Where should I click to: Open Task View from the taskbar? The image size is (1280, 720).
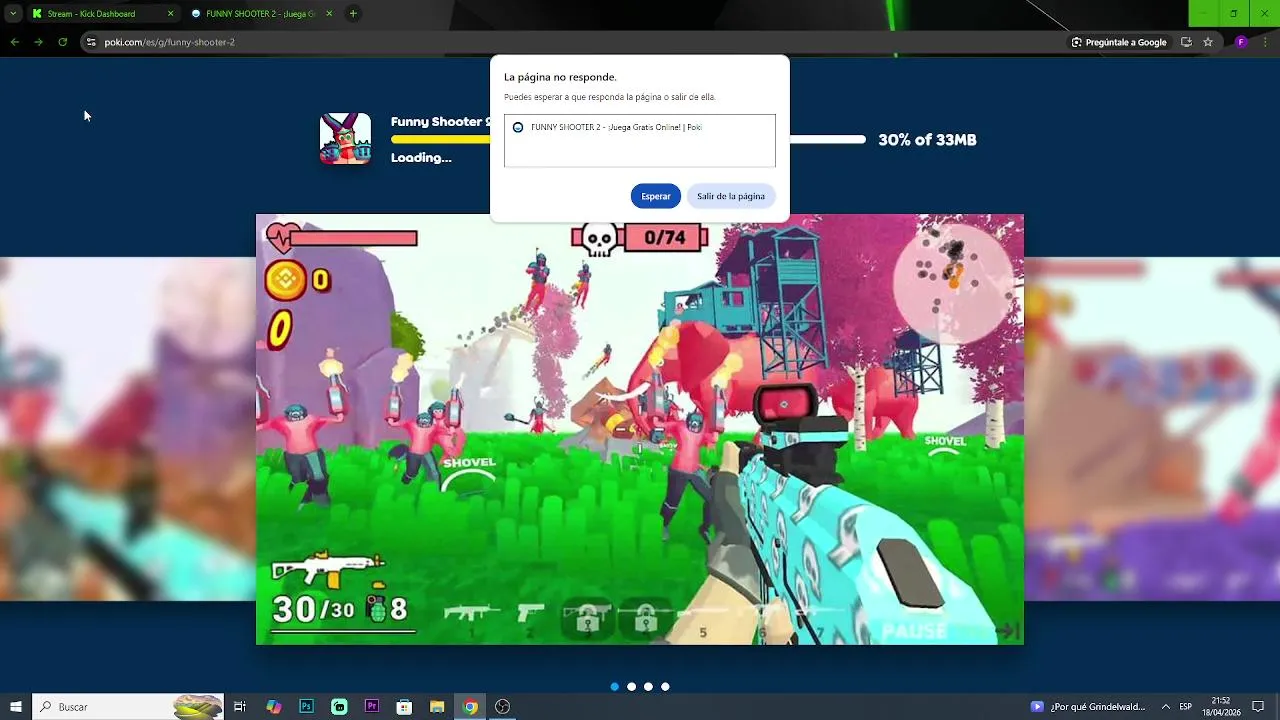coord(240,707)
